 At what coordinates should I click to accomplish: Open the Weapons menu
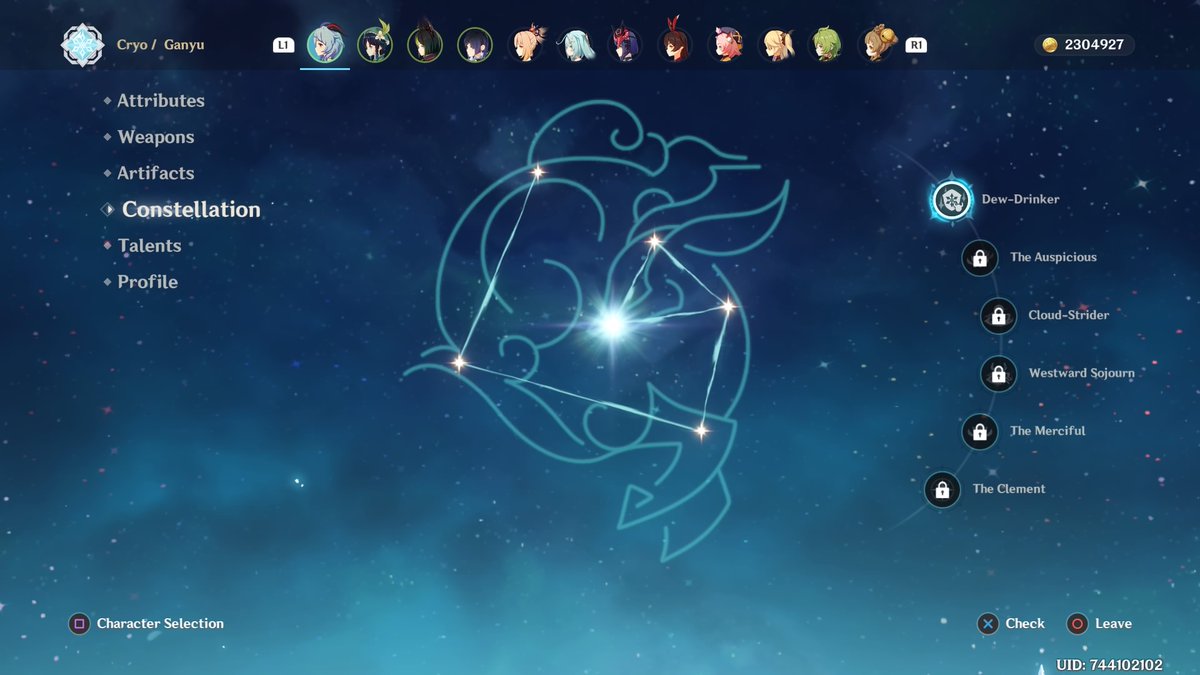156,137
